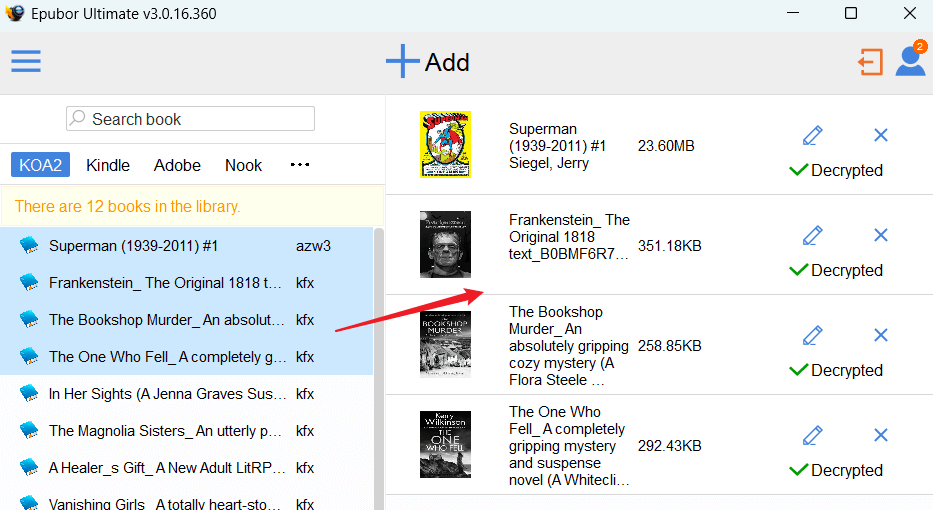Click book icon beside Superman library row
This screenshot has width=933, height=510.
29,245
